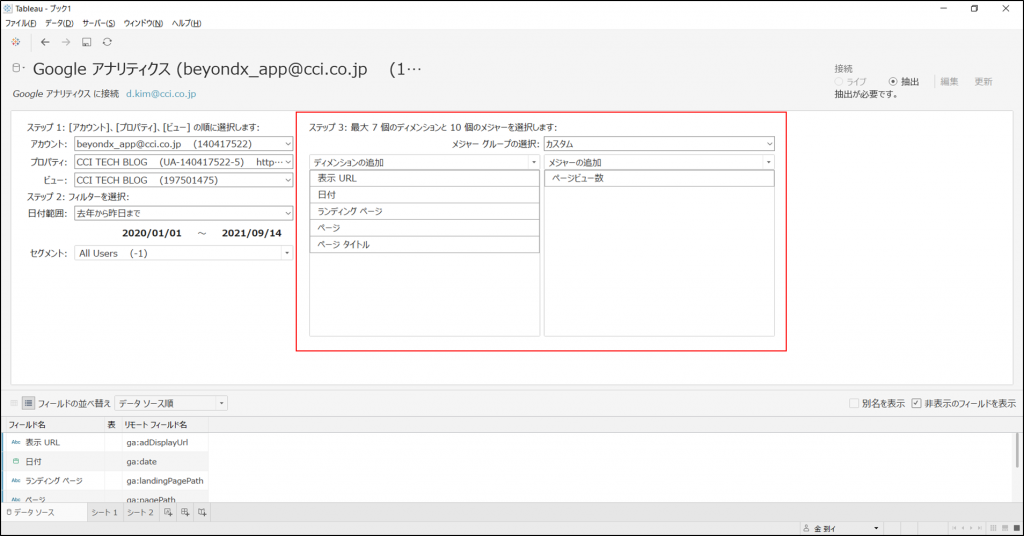The width and height of the screenshot is (1024, 536).
Task: Open the アカウント dropdown
Action: point(184,144)
